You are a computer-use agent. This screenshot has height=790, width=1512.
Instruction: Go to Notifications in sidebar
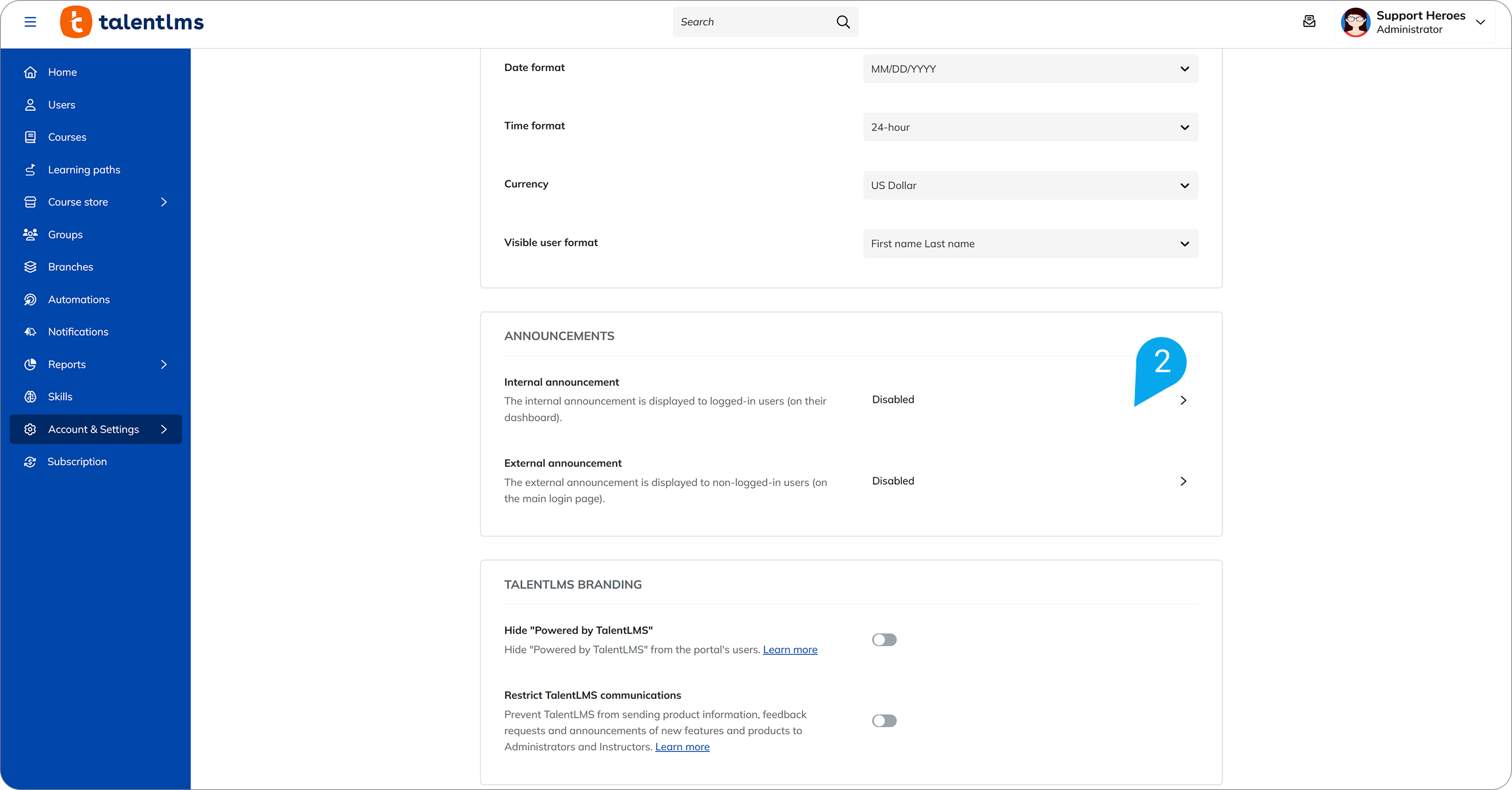[x=78, y=332]
